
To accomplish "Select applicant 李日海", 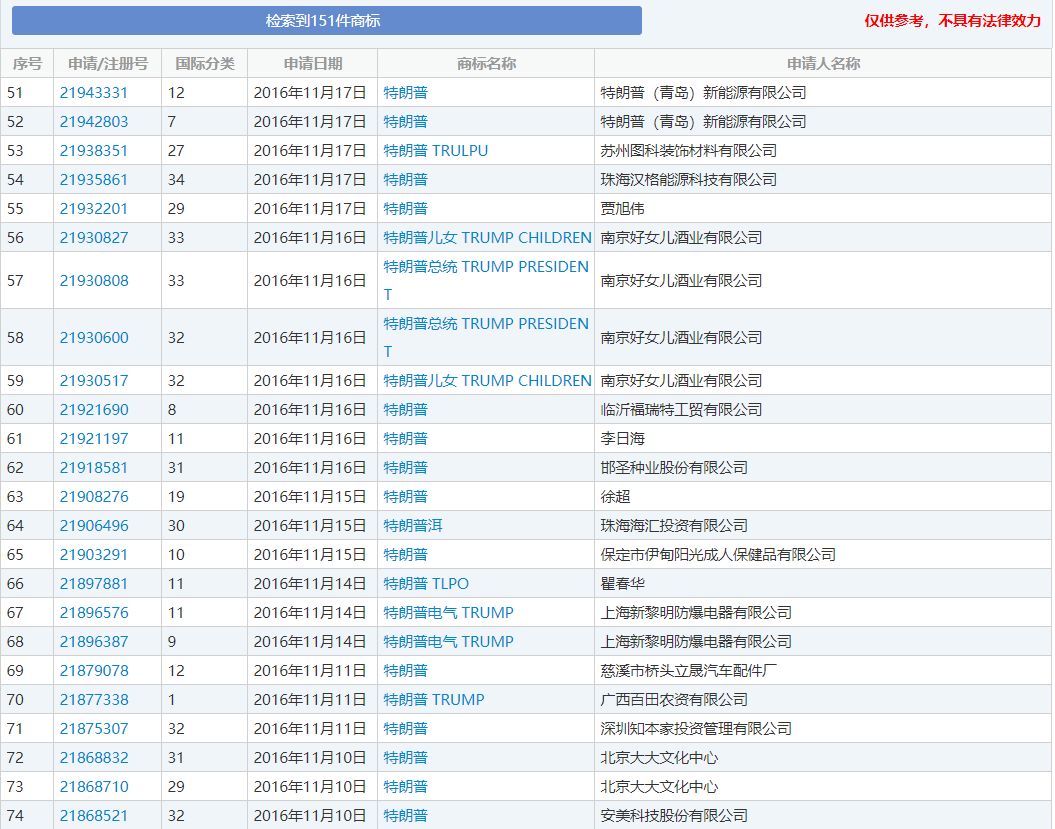I will (622, 438).
